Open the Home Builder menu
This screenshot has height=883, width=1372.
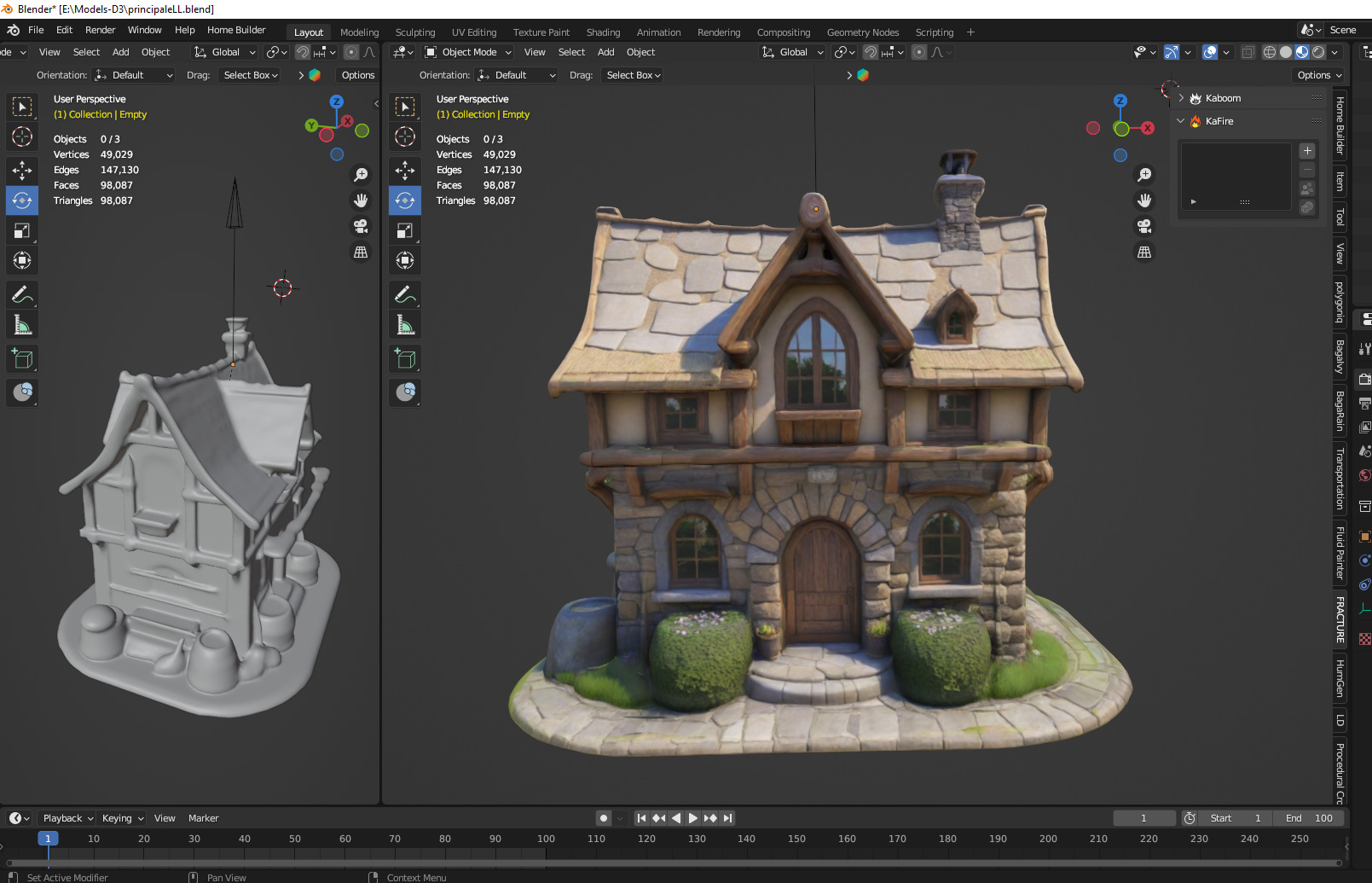click(236, 30)
